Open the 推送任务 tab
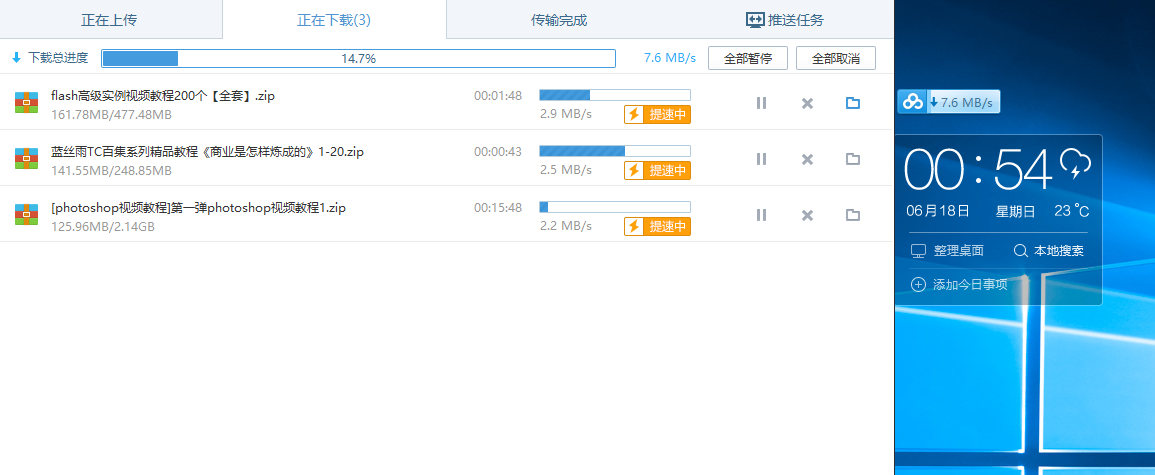The height and width of the screenshot is (475, 1155). click(x=785, y=20)
